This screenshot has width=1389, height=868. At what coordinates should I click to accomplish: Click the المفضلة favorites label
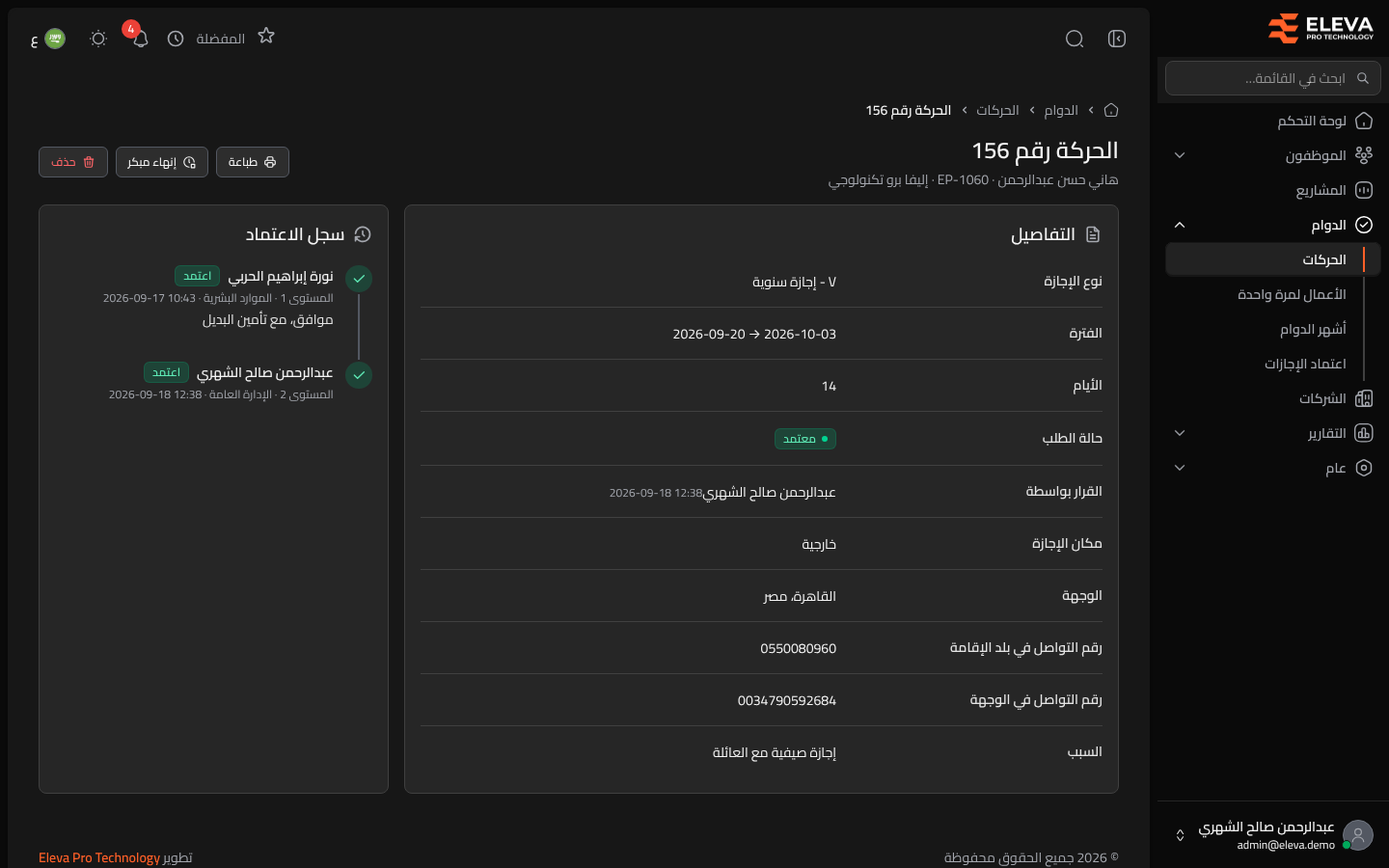(221, 39)
